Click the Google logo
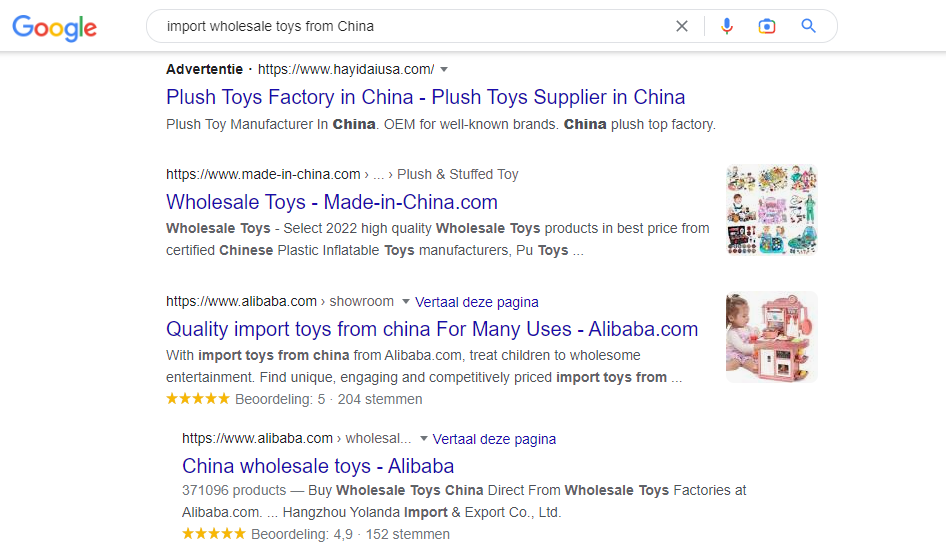 tap(54, 28)
